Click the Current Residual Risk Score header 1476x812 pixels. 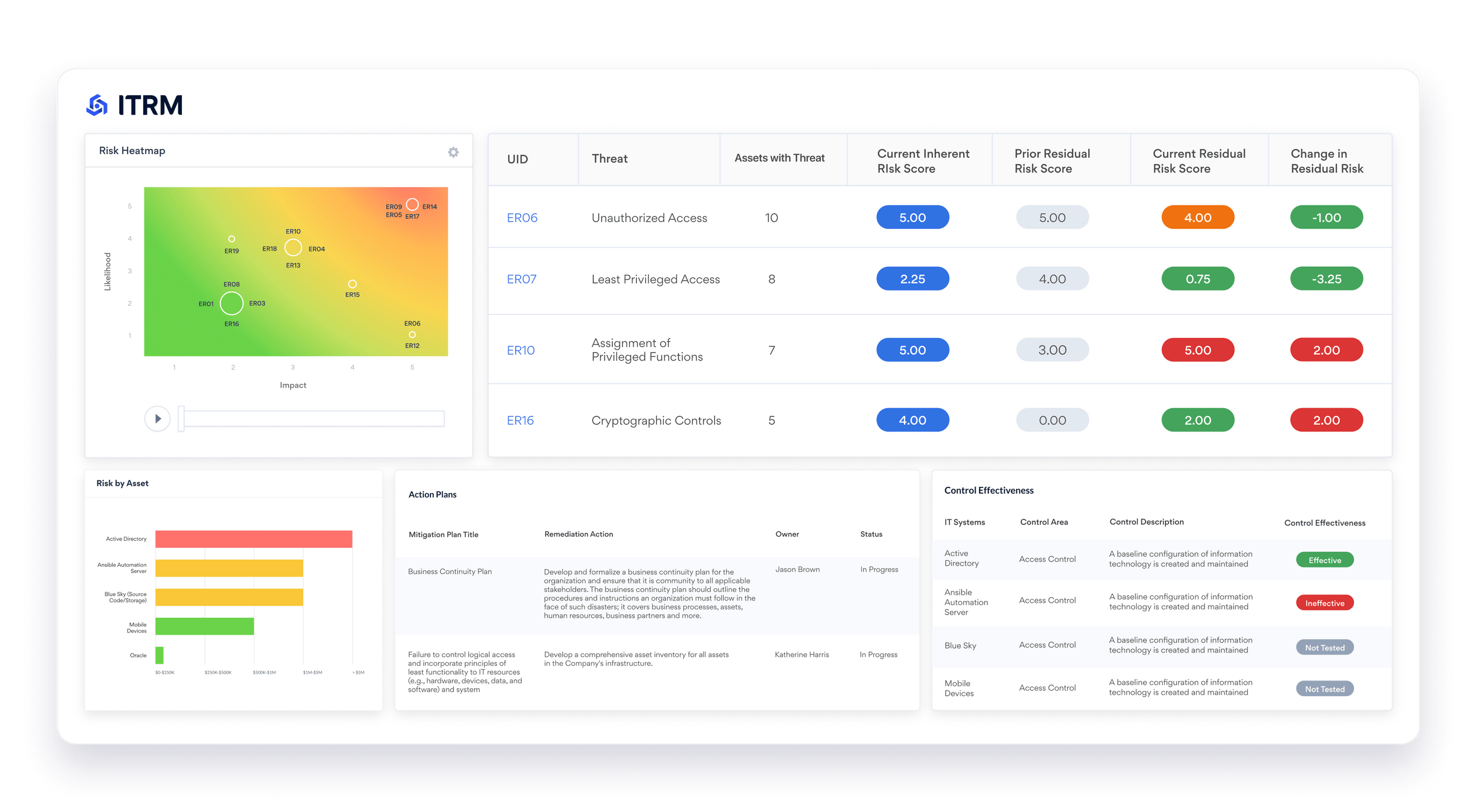click(1199, 161)
